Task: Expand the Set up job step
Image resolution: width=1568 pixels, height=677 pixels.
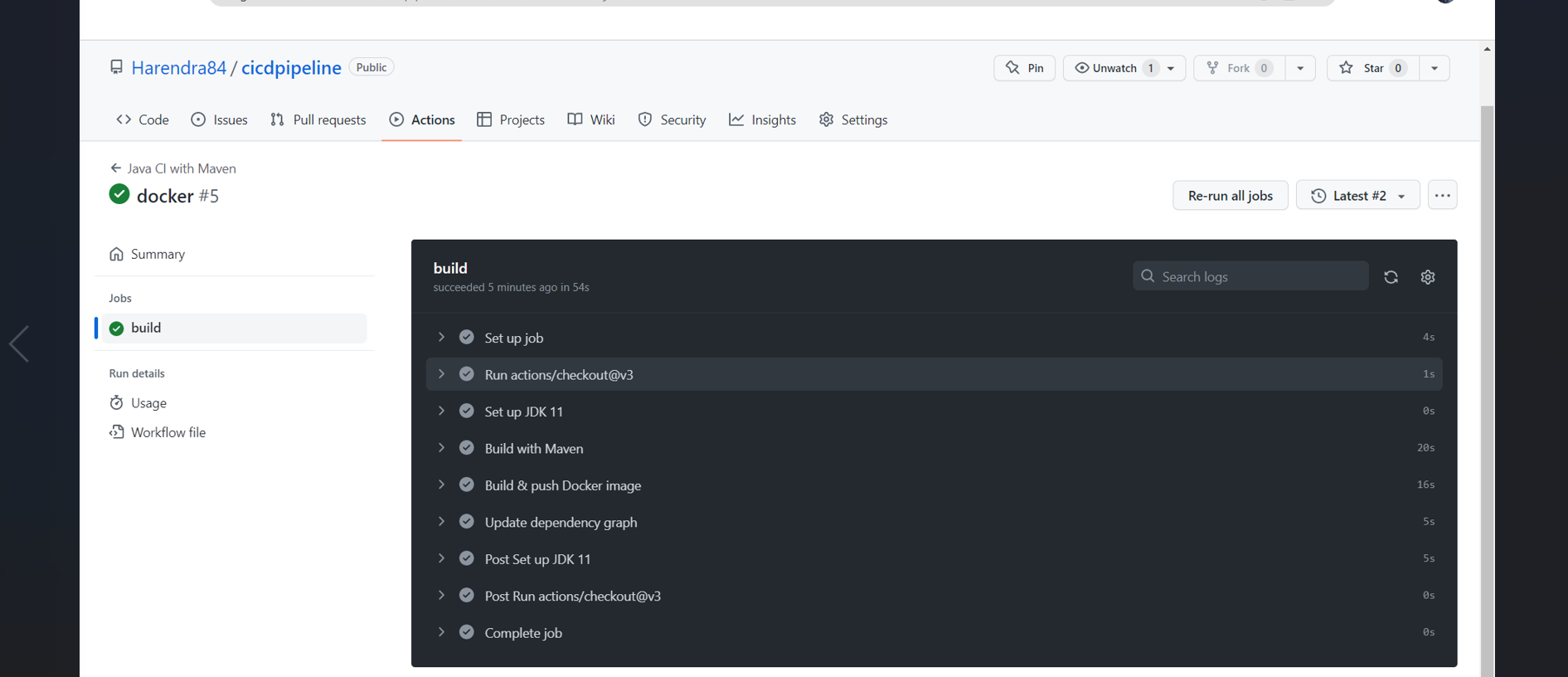Action: [x=441, y=337]
